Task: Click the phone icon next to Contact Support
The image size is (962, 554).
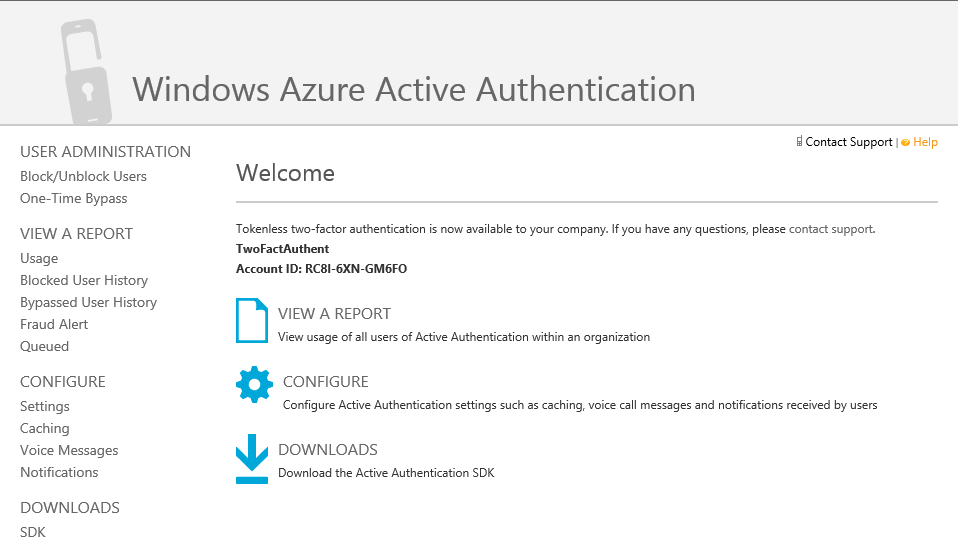Action: pyautogui.click(x=799, y=142)
